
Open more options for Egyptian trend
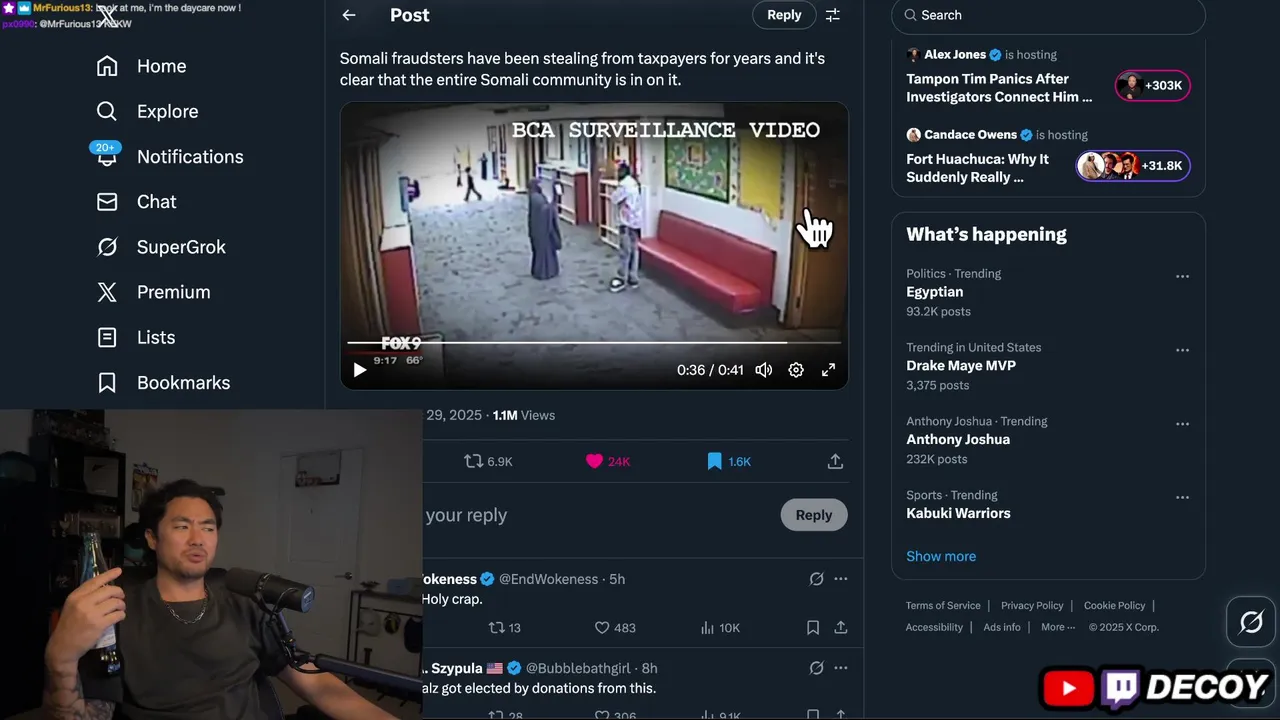(1182, 276)
